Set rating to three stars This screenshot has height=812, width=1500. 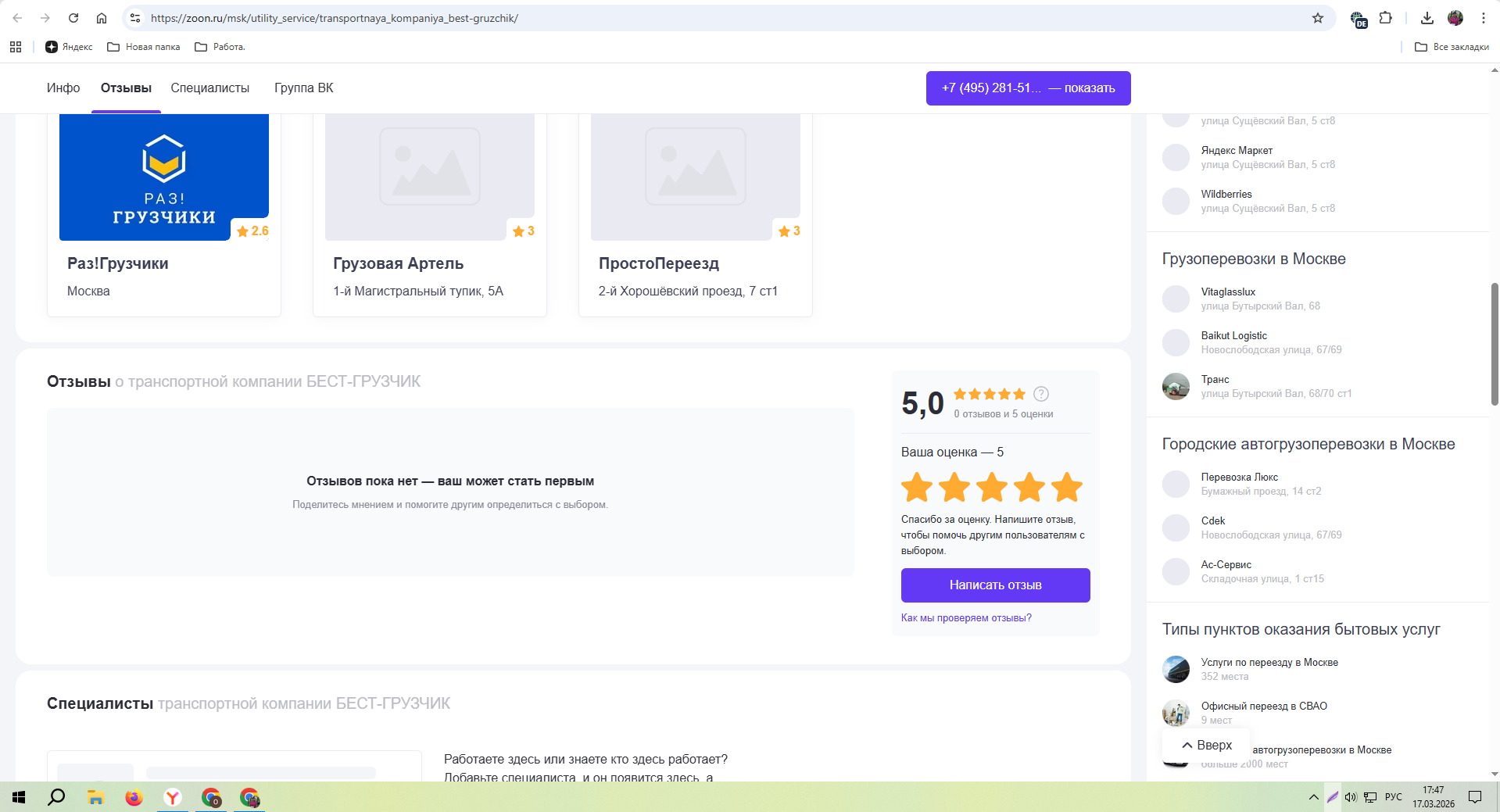[x=992, y=487]
